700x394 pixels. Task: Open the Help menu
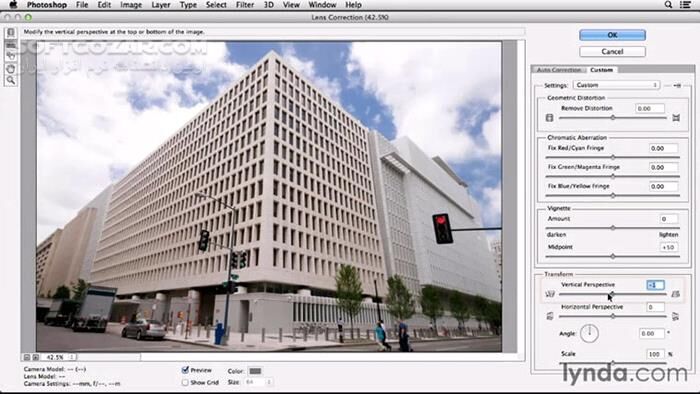point(353,5)
